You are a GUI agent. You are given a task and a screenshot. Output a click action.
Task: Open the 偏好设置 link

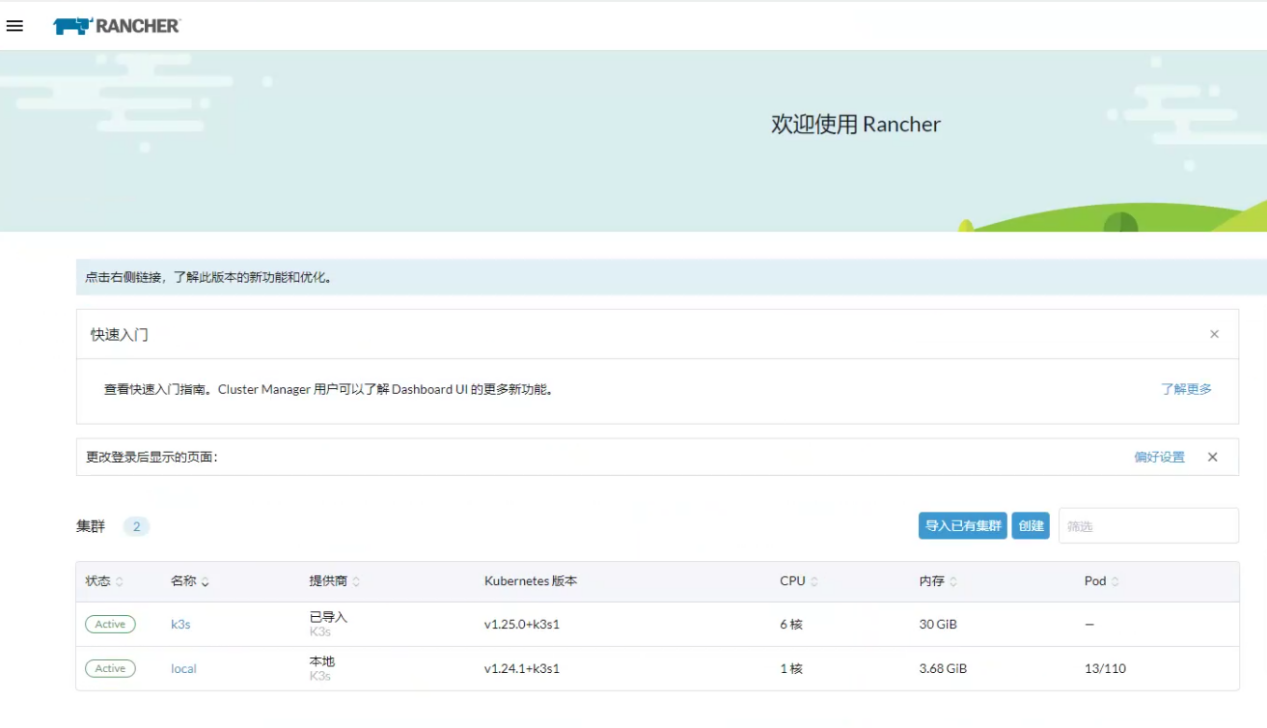pos(1159,457)
